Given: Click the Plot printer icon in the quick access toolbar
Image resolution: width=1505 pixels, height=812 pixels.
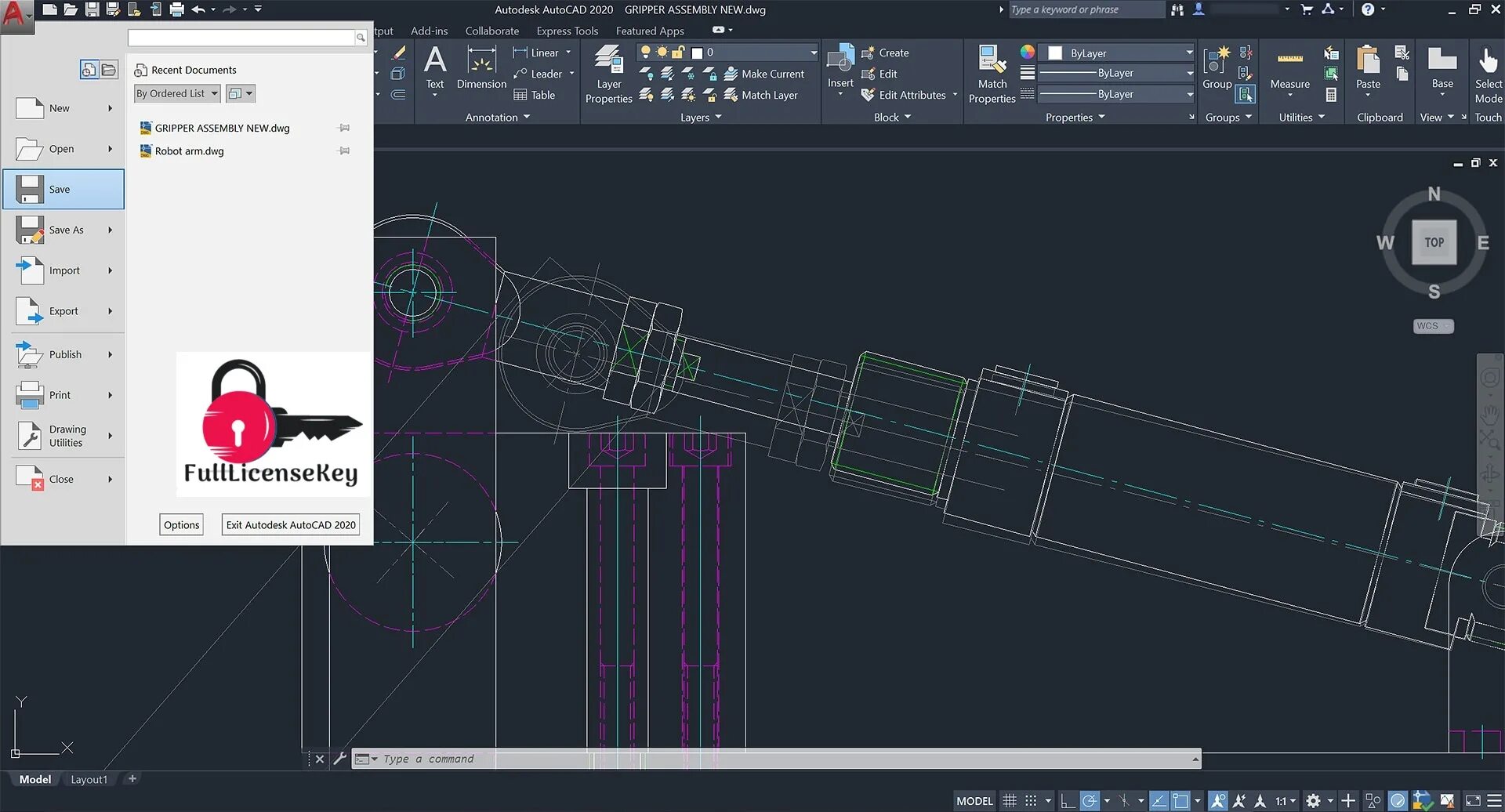Looking at the screenshot, I should tap(176, 9).
